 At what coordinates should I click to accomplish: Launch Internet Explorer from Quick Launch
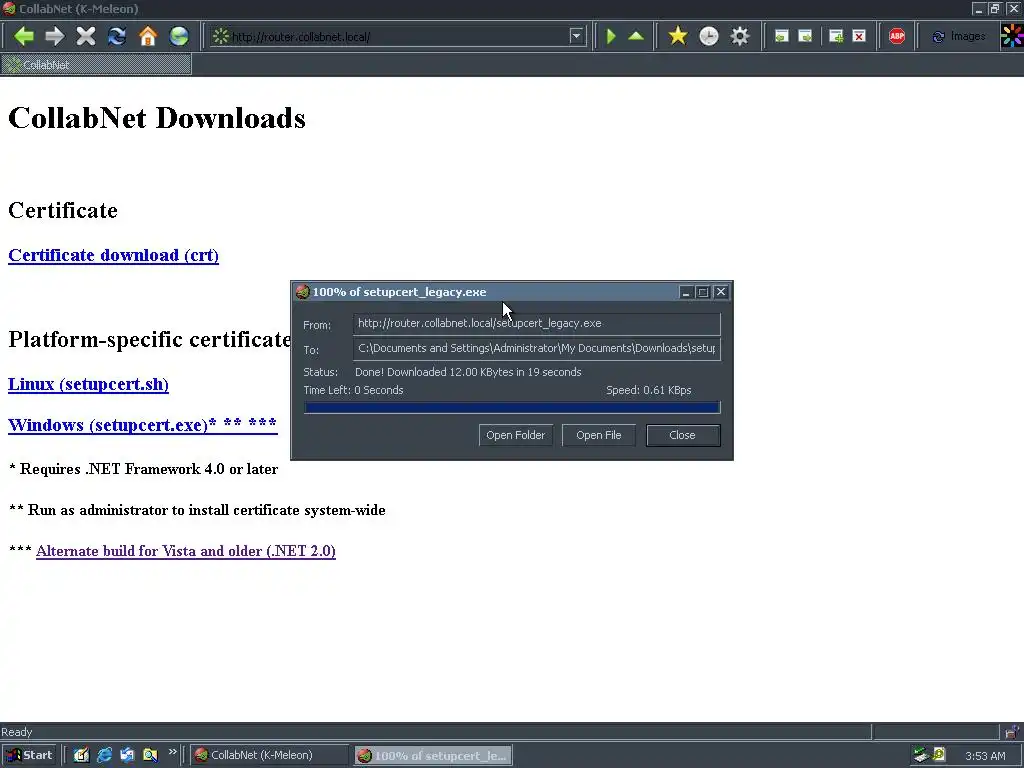click(x=104, y=755)
